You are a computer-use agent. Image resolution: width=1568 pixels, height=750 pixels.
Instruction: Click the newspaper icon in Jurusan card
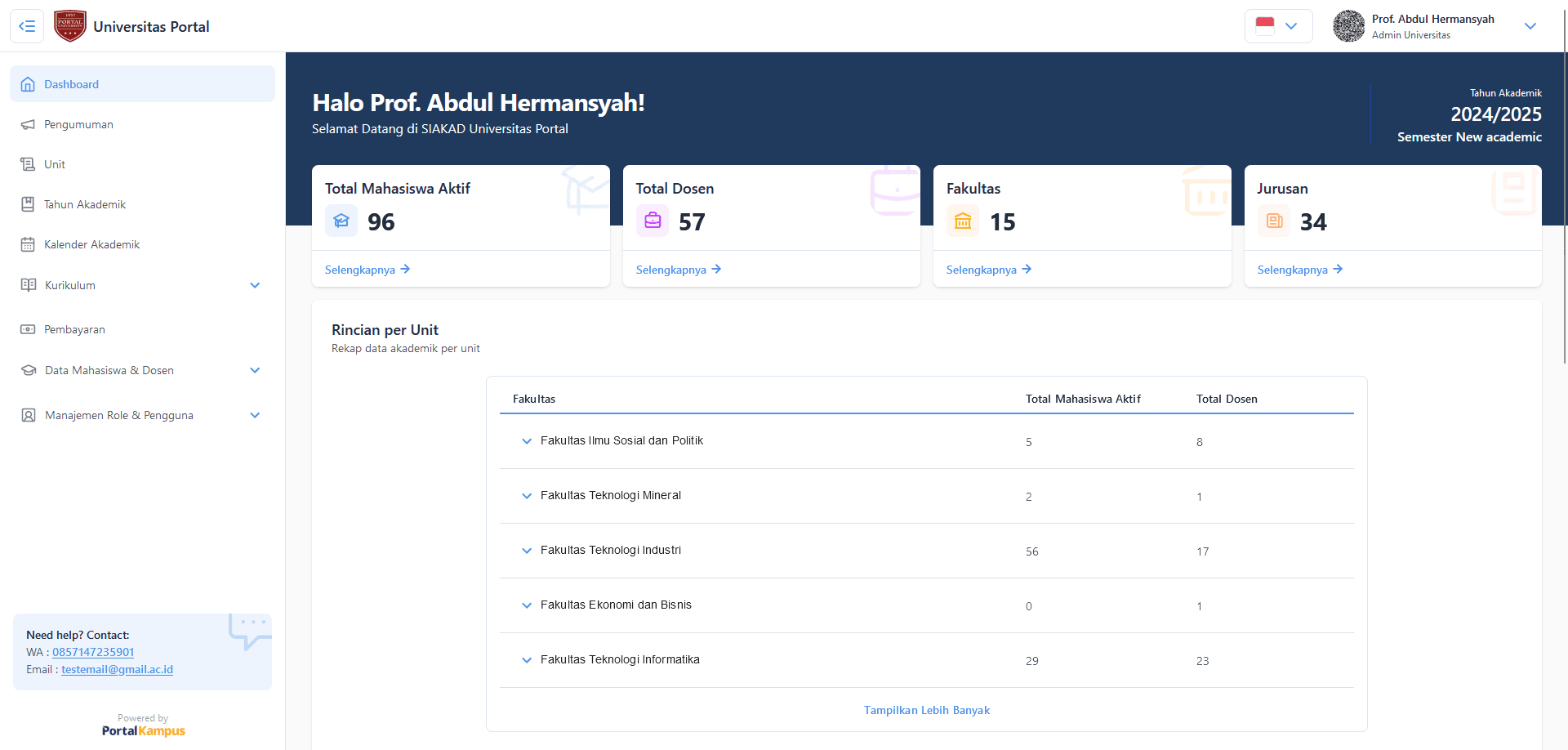tap(1274, 221)
